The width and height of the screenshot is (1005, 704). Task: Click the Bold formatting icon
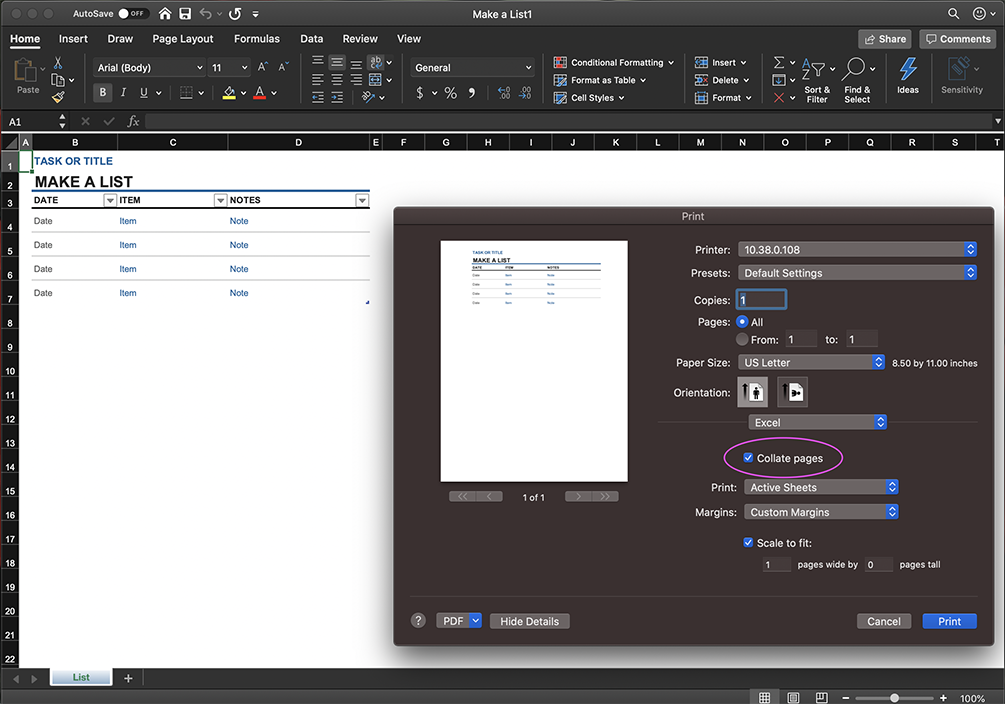coord(102,93)
